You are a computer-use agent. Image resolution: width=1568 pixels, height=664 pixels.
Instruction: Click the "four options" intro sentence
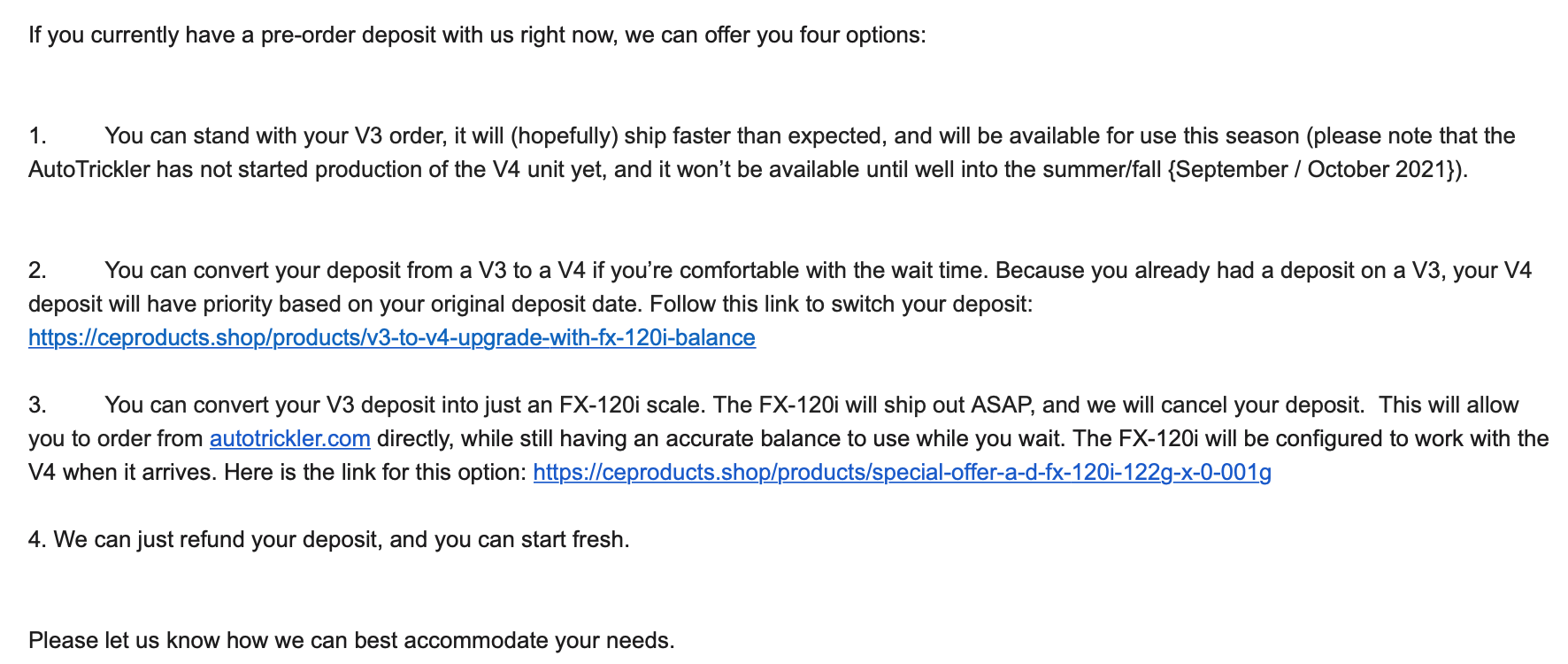477,35
